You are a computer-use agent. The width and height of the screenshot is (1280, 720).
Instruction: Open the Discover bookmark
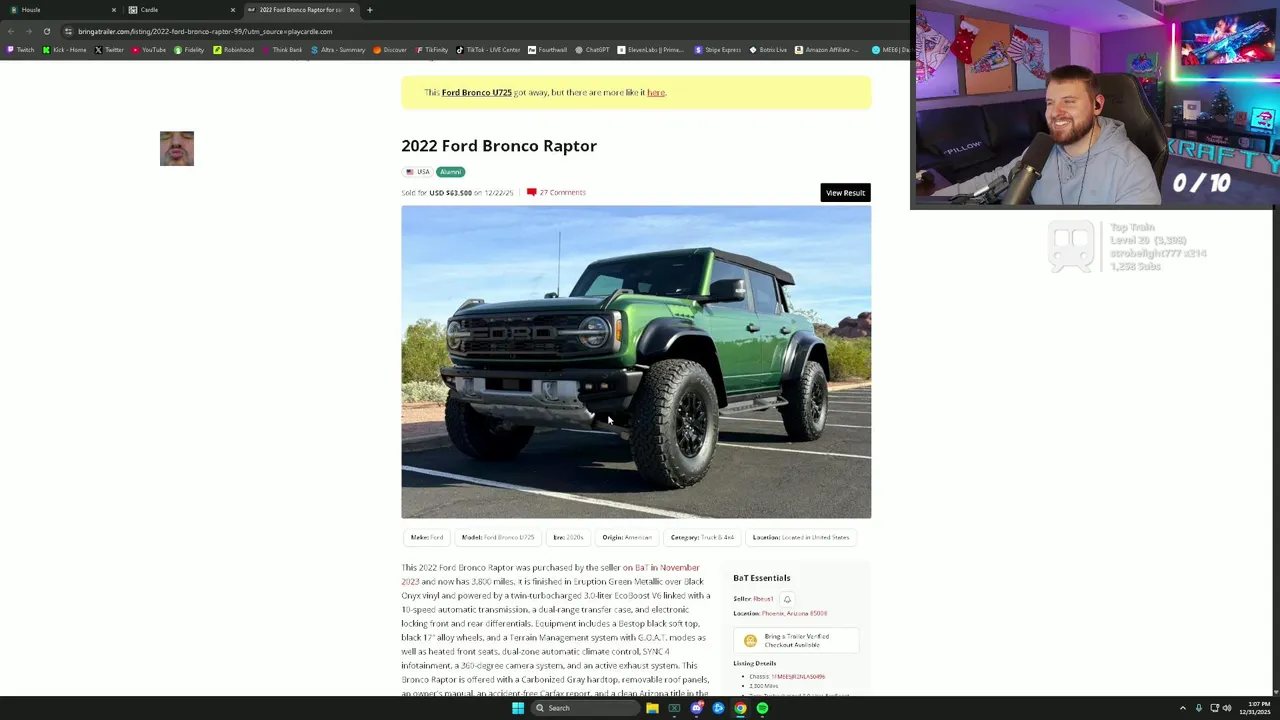(390, 50)
